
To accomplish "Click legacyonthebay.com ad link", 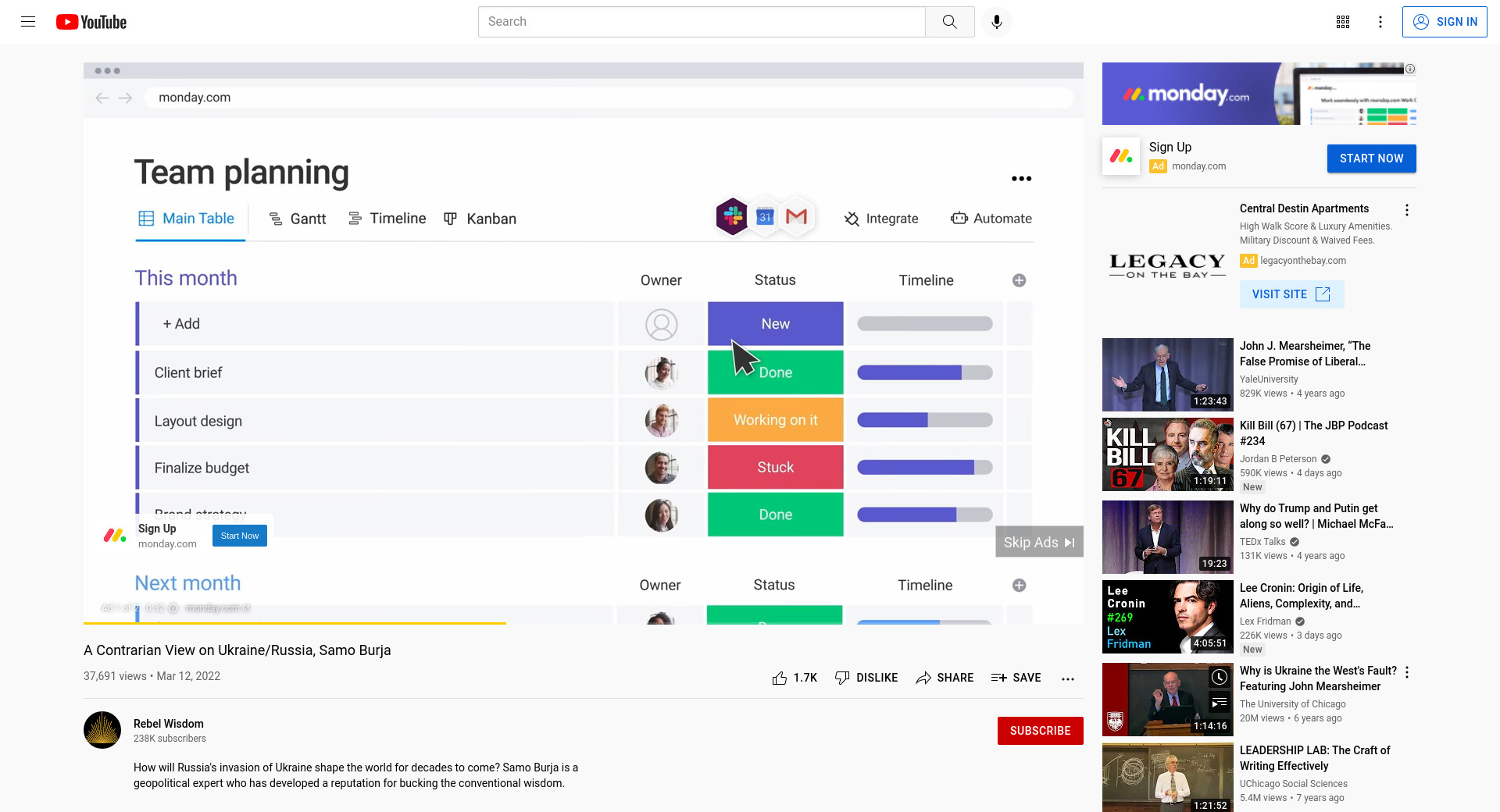I will coord(1302,261).
